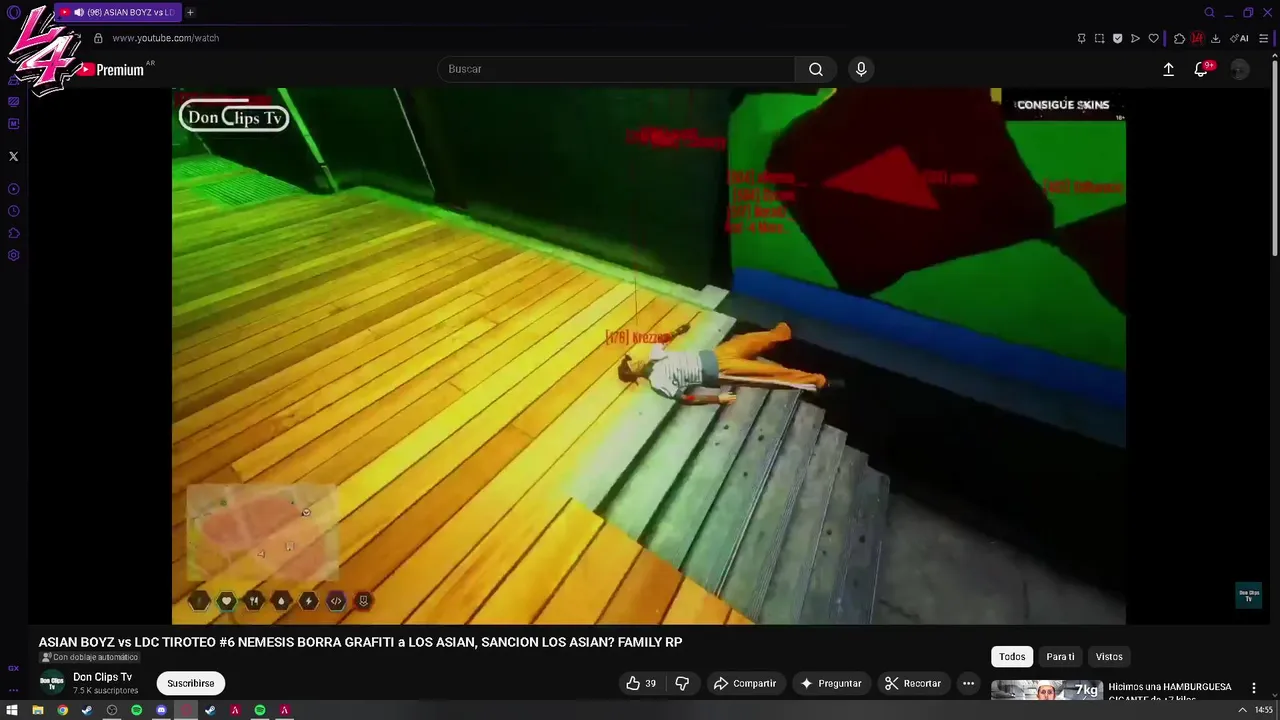Open a new browser tab
Image resolution: width=1280 pixels, height=720 pixels.
coord(190,12)
